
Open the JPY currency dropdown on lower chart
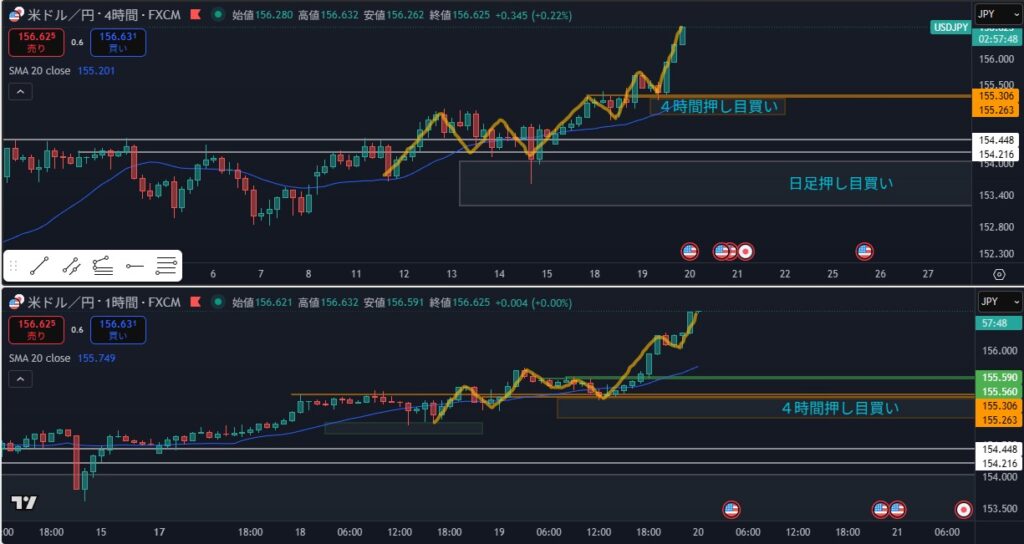tap(999, 301)
